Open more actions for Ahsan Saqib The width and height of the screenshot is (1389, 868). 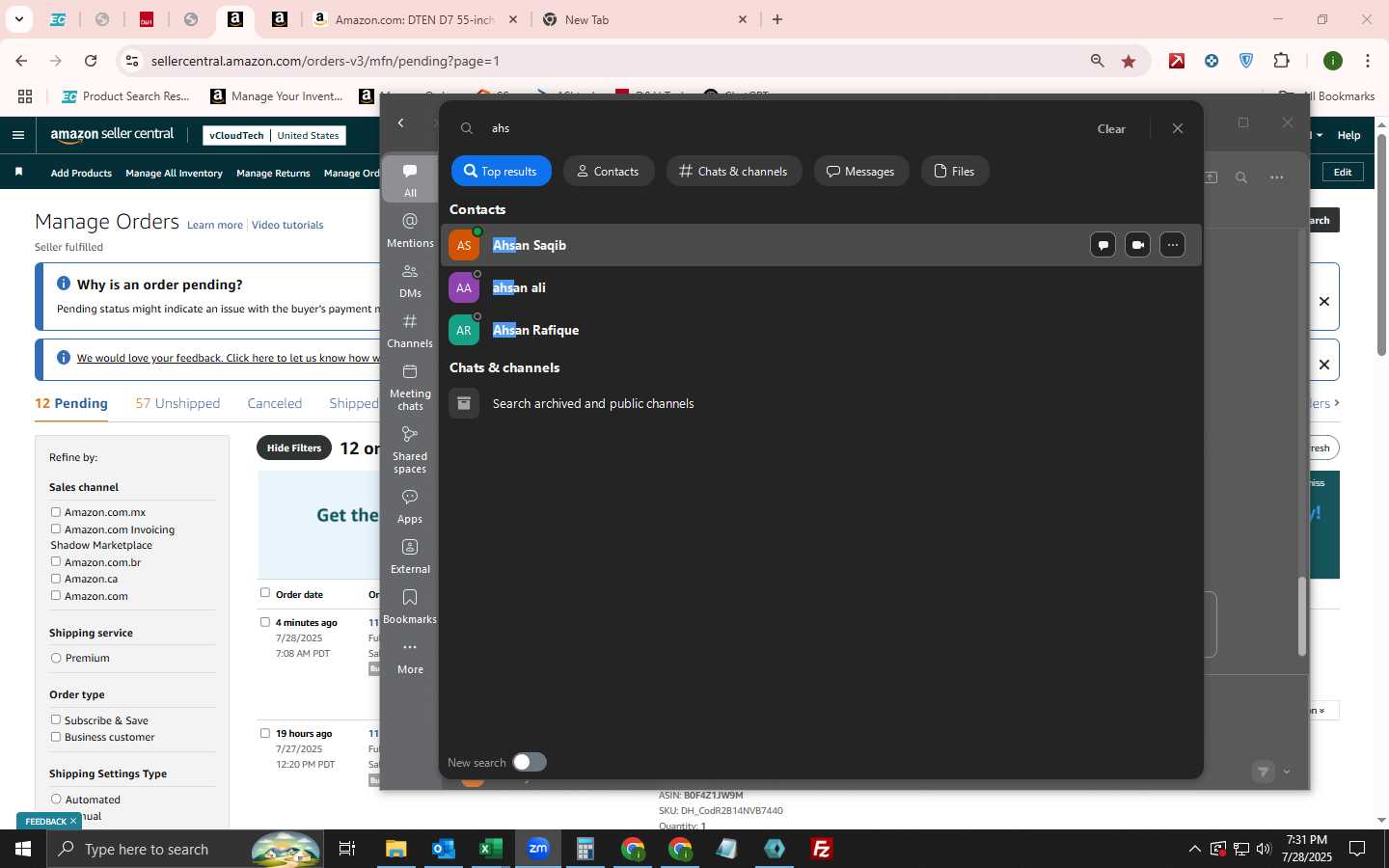coord(1172,245)
